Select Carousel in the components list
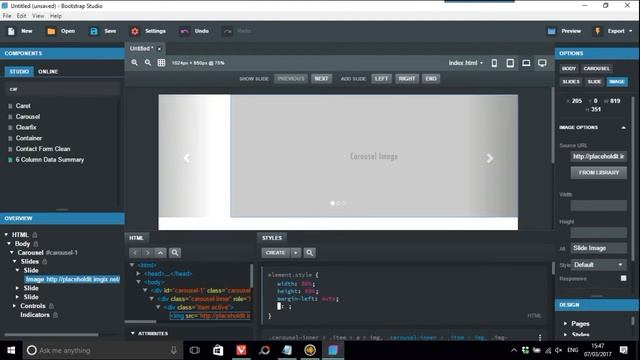This screenshot has height=360, width=640. pyautogui.click(x=28, y=117)
